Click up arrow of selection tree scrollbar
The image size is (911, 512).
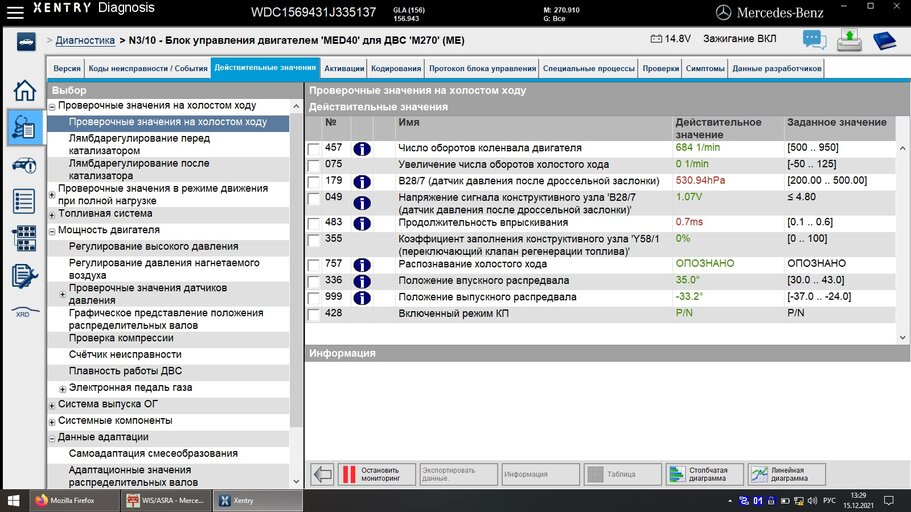click(296, 106)
